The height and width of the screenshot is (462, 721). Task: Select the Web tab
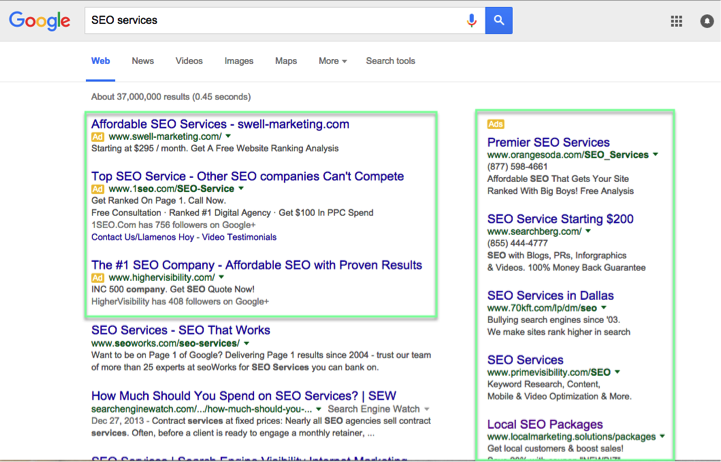tap(100, 61)
